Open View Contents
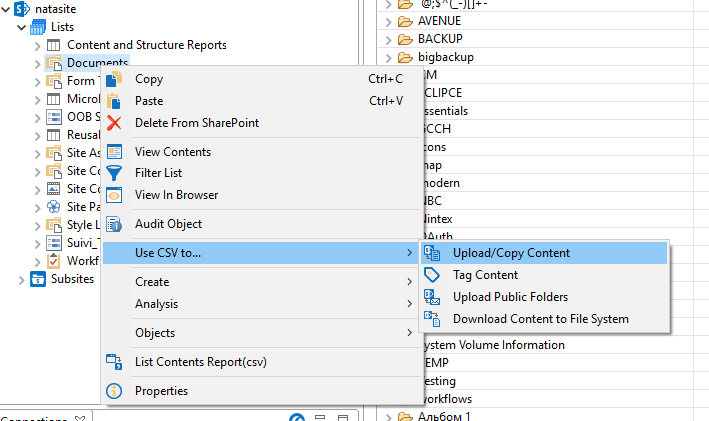Viewport: 709px width, 421px height. pos(262,151)
